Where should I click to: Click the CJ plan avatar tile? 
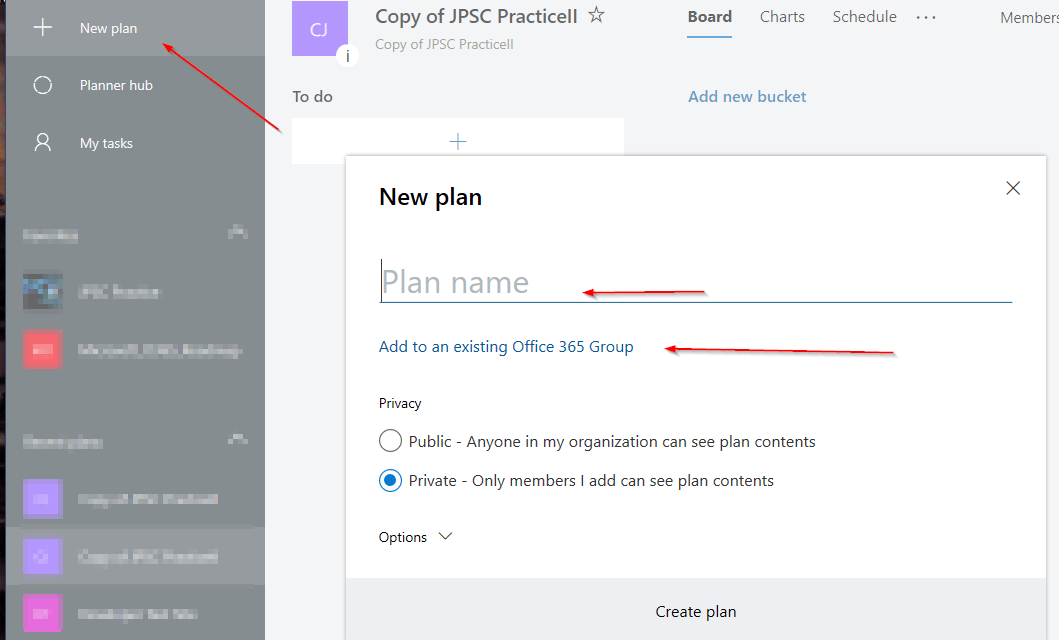319,28
